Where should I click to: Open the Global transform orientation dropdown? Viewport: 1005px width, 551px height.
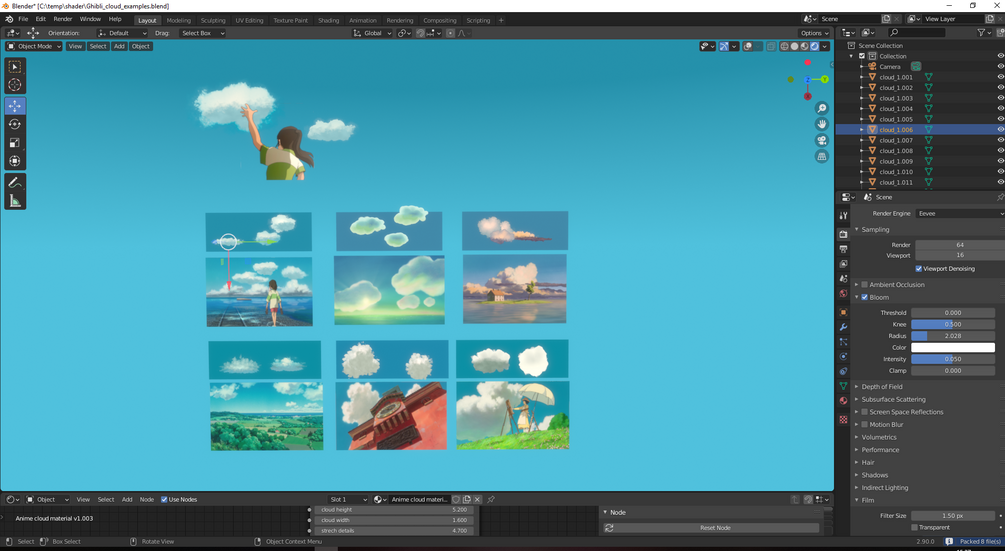(372, 33)
